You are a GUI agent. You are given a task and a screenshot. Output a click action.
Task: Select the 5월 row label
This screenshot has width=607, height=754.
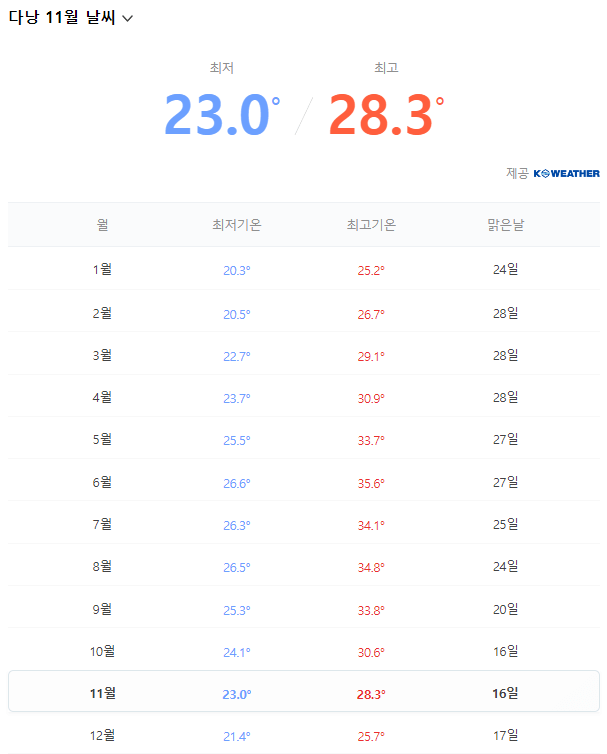tap(102, 439)
